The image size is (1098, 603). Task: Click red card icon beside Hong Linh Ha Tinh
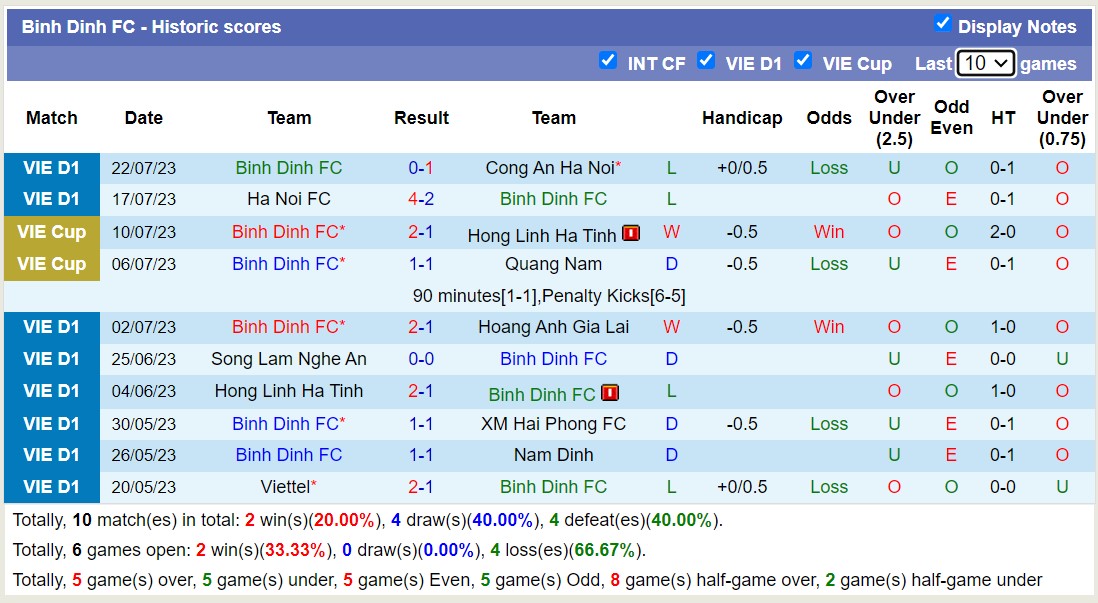click(x=631, y=233)
